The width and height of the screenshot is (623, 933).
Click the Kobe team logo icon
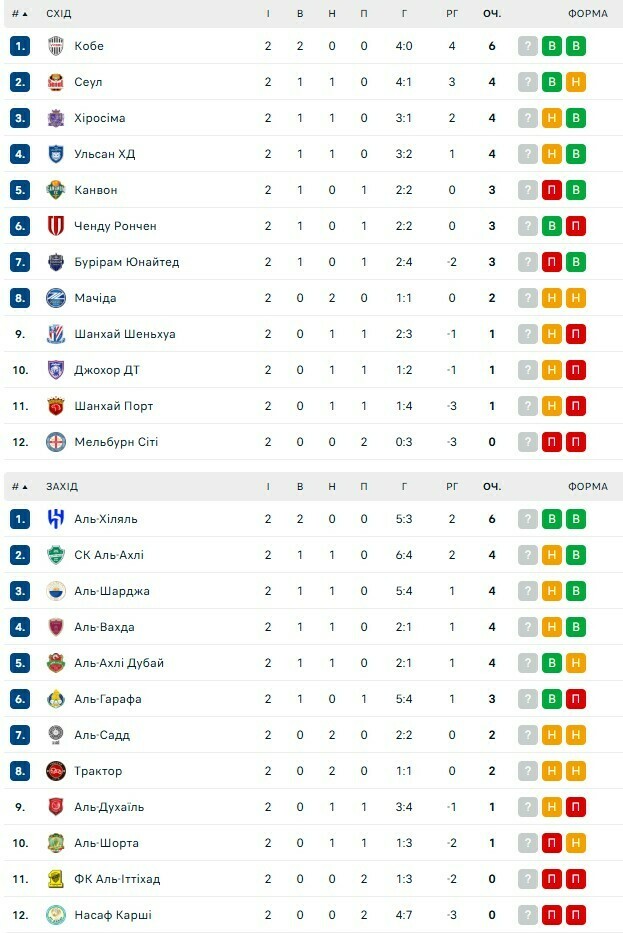point(56,46)
